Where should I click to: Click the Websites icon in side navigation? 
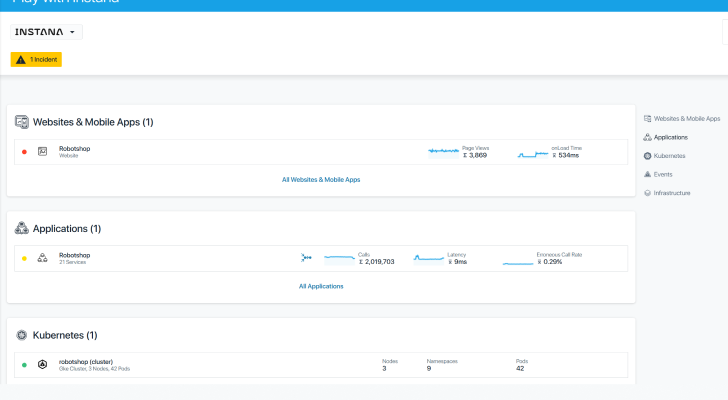[x=647, y=119]
